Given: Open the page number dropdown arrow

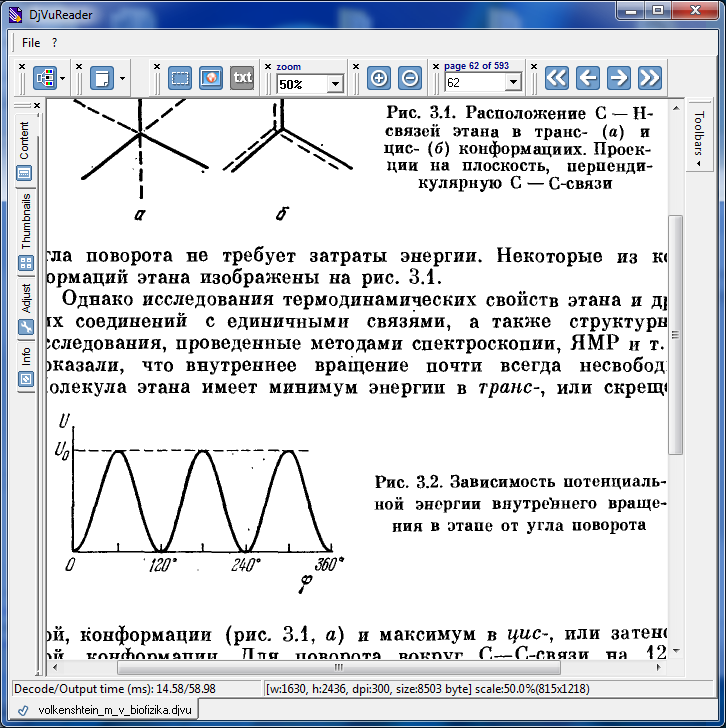Looking at the screenshot, I should [513, 83].
